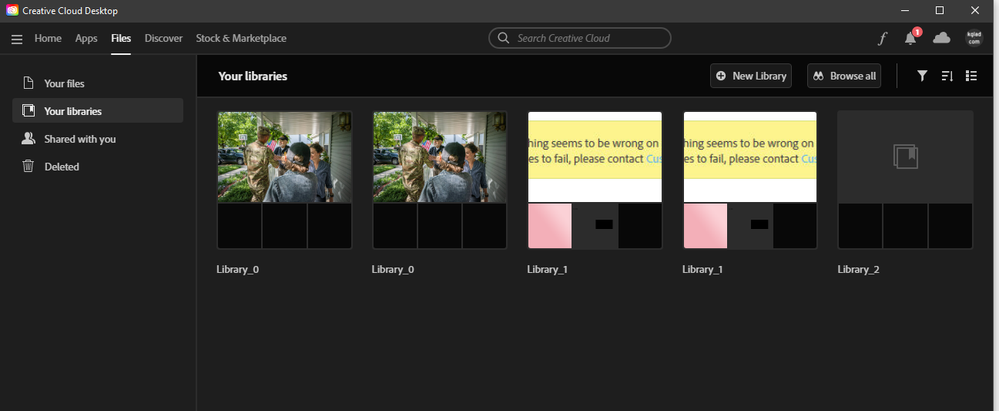Go to the Home tab
Viewport: 999px width, 411px height.
[48, 38]
